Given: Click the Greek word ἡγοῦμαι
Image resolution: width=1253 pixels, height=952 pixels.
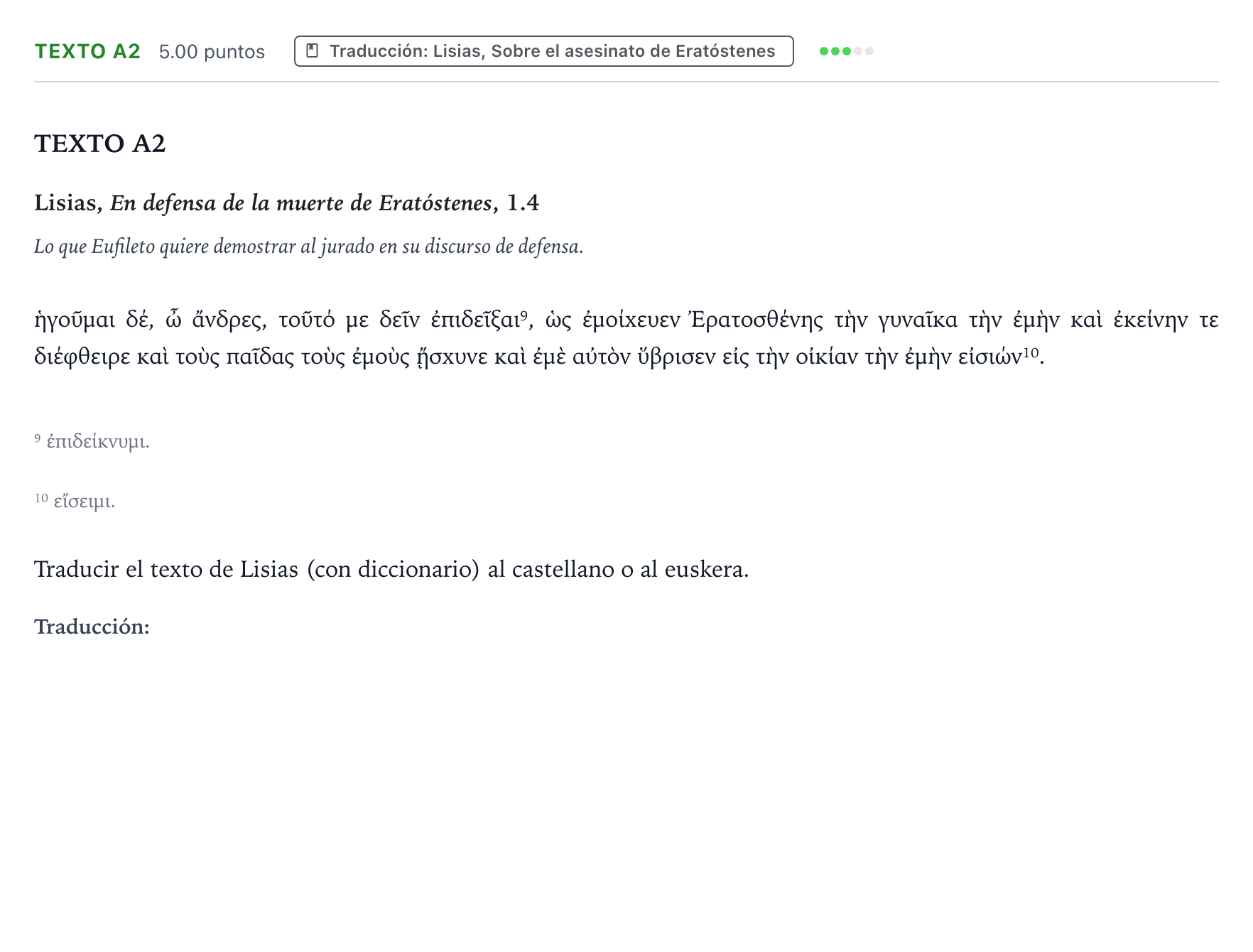Looking at the screenshot, I should (x=75, y=320).
